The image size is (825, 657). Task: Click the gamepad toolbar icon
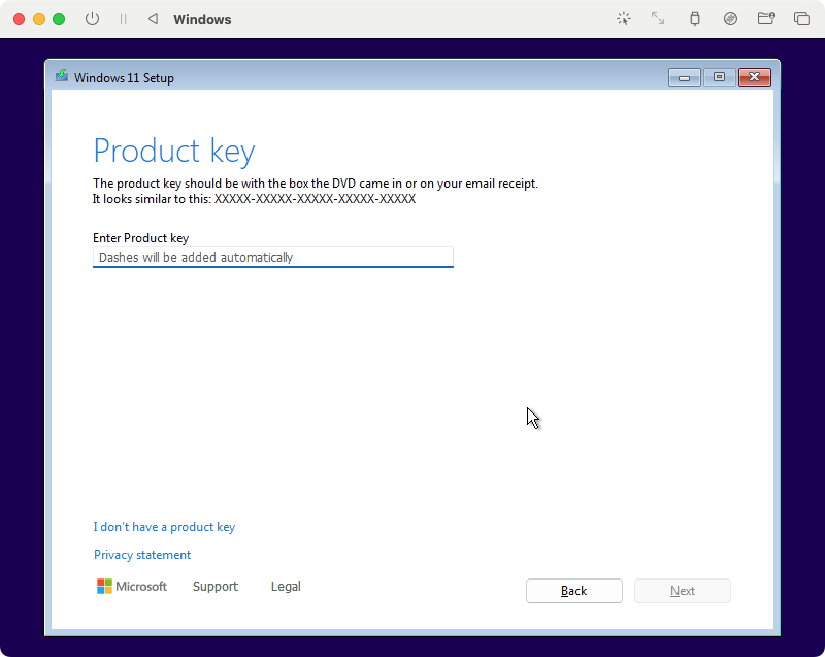[730, 18]
